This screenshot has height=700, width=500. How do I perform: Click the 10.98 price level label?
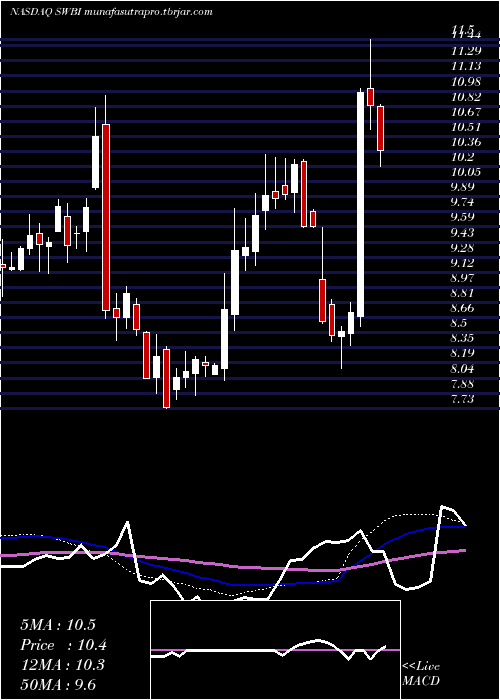pyautogui.click(x=466, y=82)
